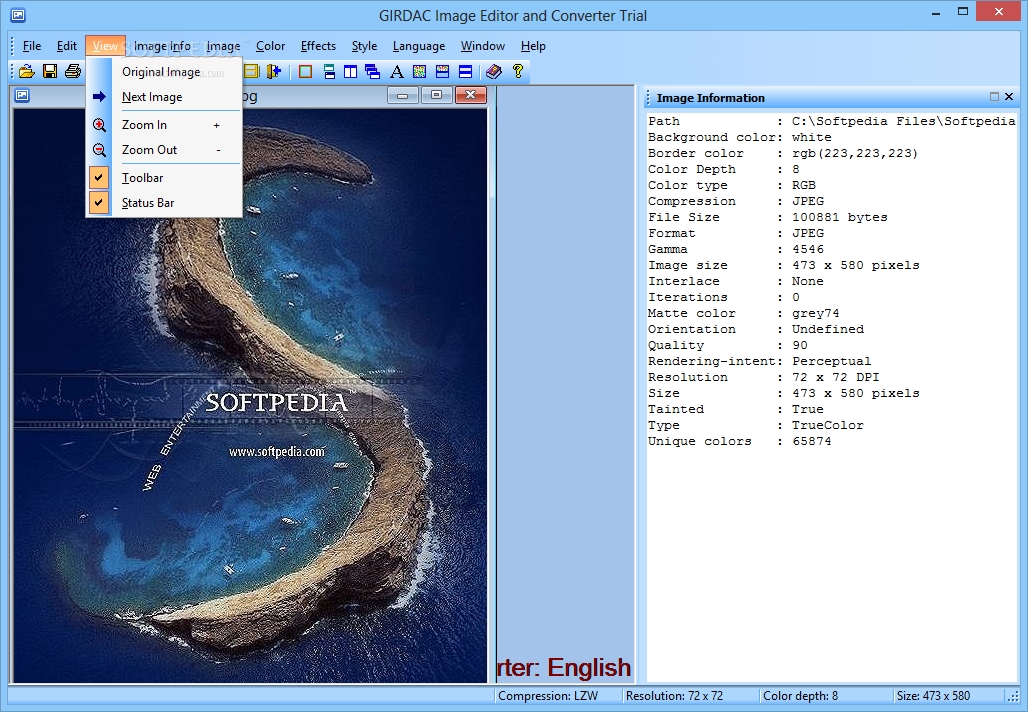
Task: Maximize the image document child window
Action: (x=437, y=96)
